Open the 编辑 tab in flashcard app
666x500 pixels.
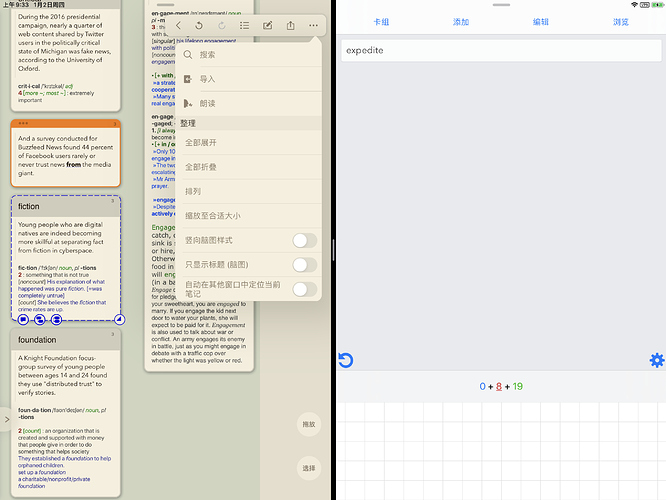(541, 22)
